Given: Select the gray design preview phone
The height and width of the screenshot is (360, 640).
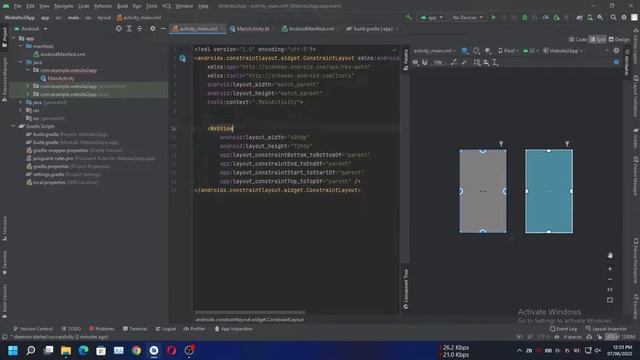Looking at the screenshot, I should pyautogui.click(x=483, y=191).
